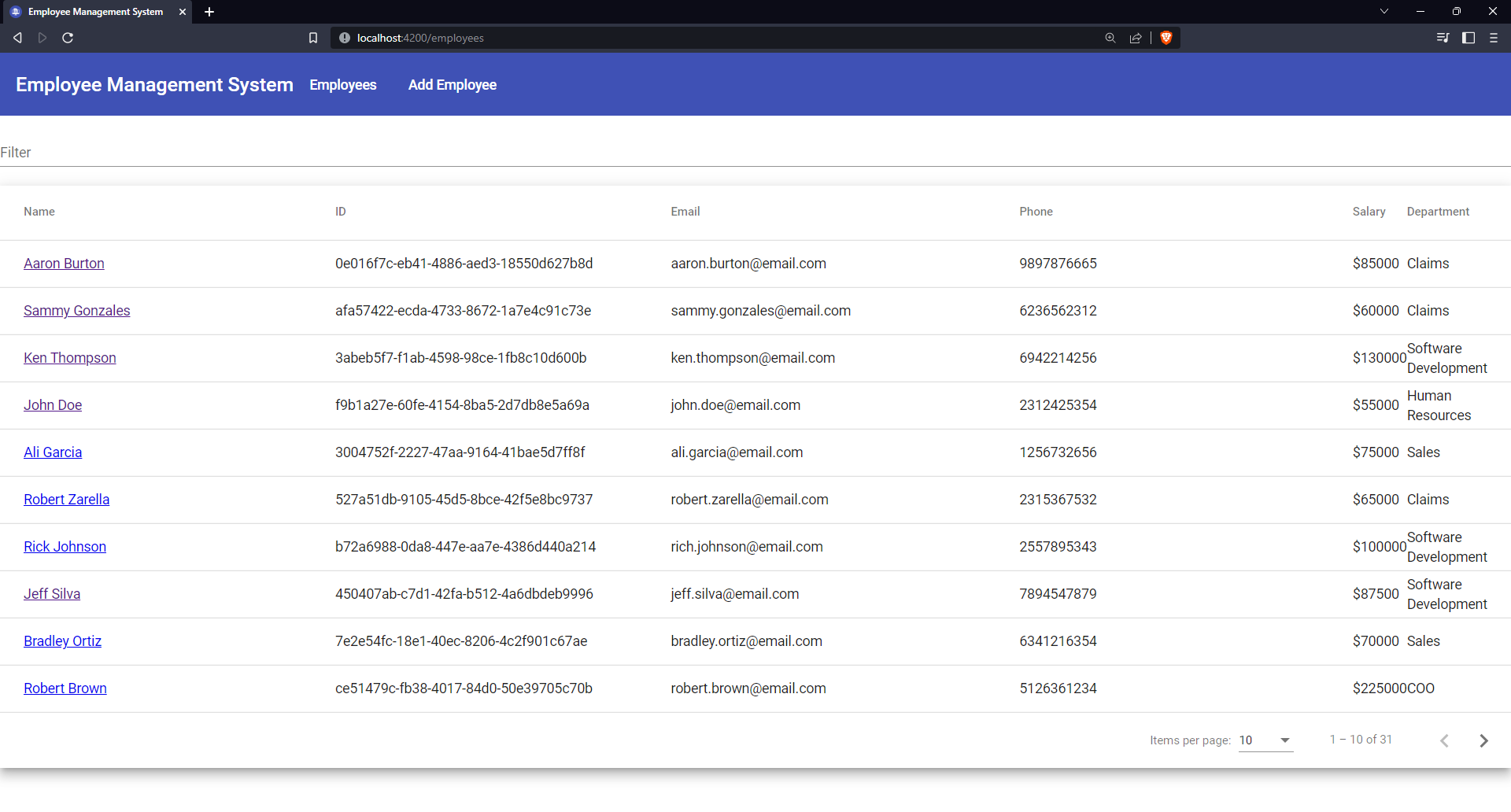Open the Add Employee page

pyautogui.click(x=452, y=84)
